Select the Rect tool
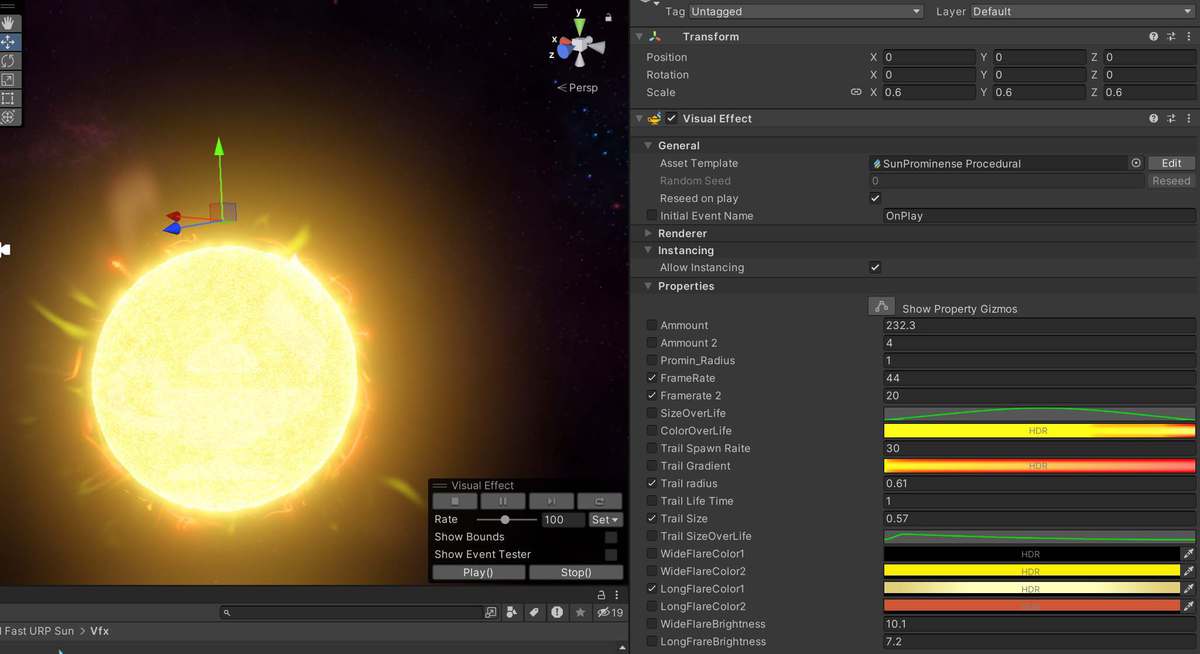Viewport: 1200px width, 654px height. pos(9,99)
